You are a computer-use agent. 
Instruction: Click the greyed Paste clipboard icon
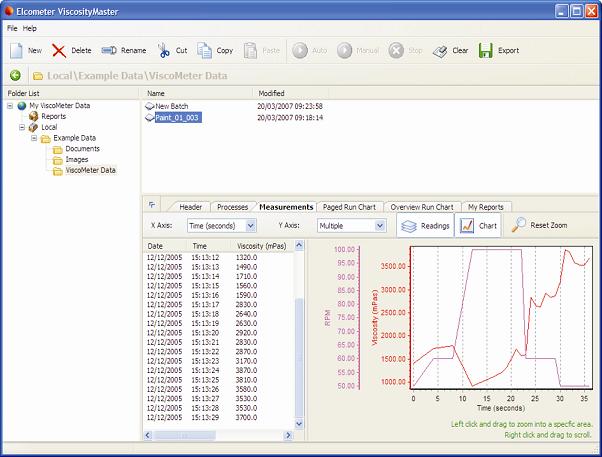pyautogui.click(x=250, y=50)
